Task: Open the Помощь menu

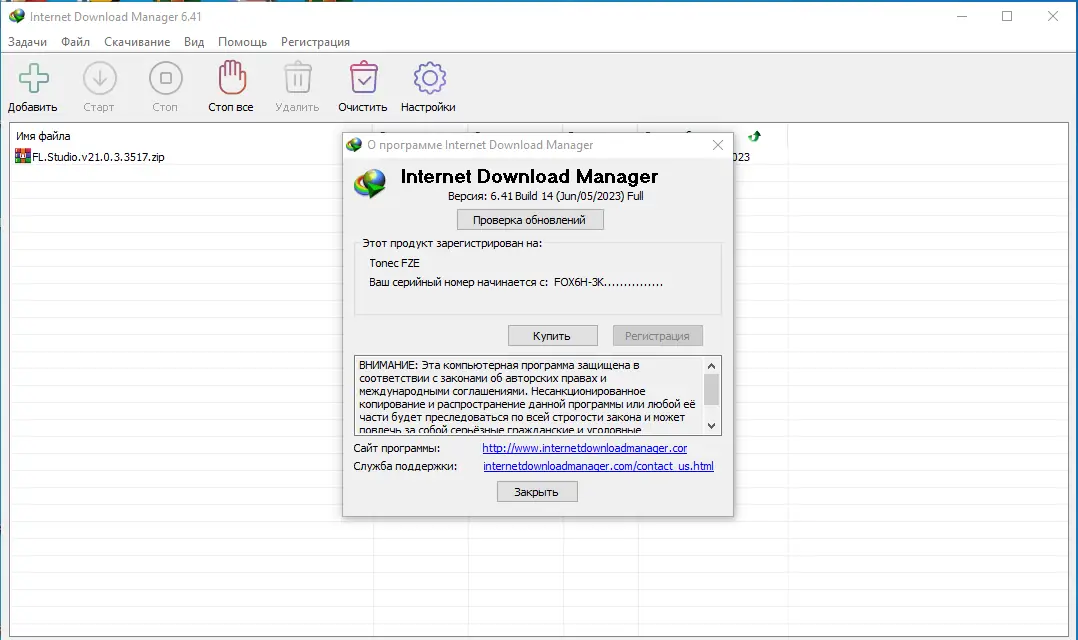Action: coord(242,42)
